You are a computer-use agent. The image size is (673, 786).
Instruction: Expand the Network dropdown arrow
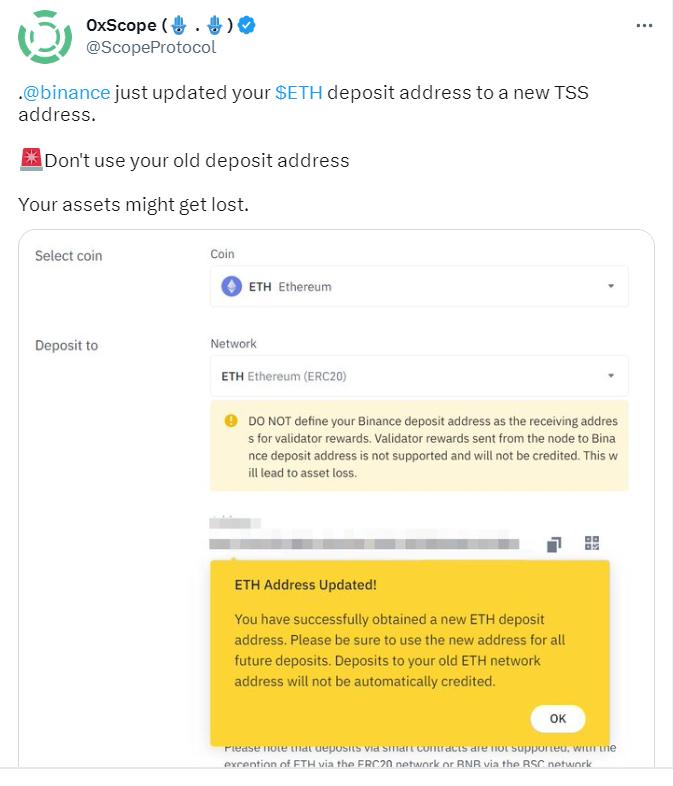pyautogui.click(x=611, y=377)
